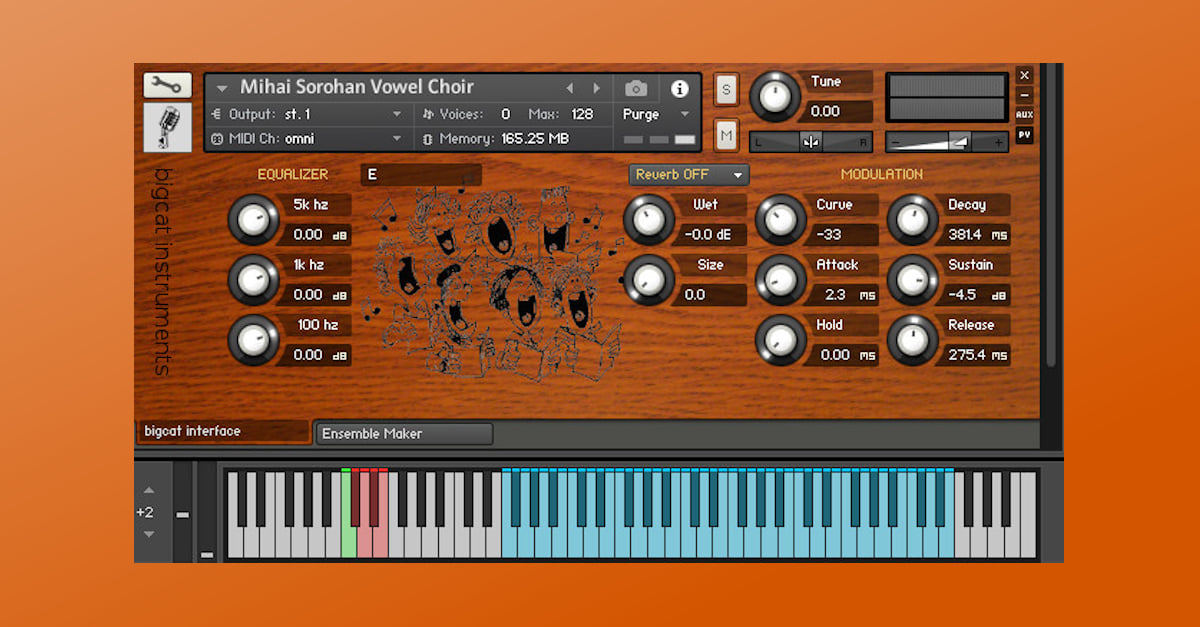Click the 100 hz equalizer knob
This screenshot has width=1200, height=627.
[253, 340]
